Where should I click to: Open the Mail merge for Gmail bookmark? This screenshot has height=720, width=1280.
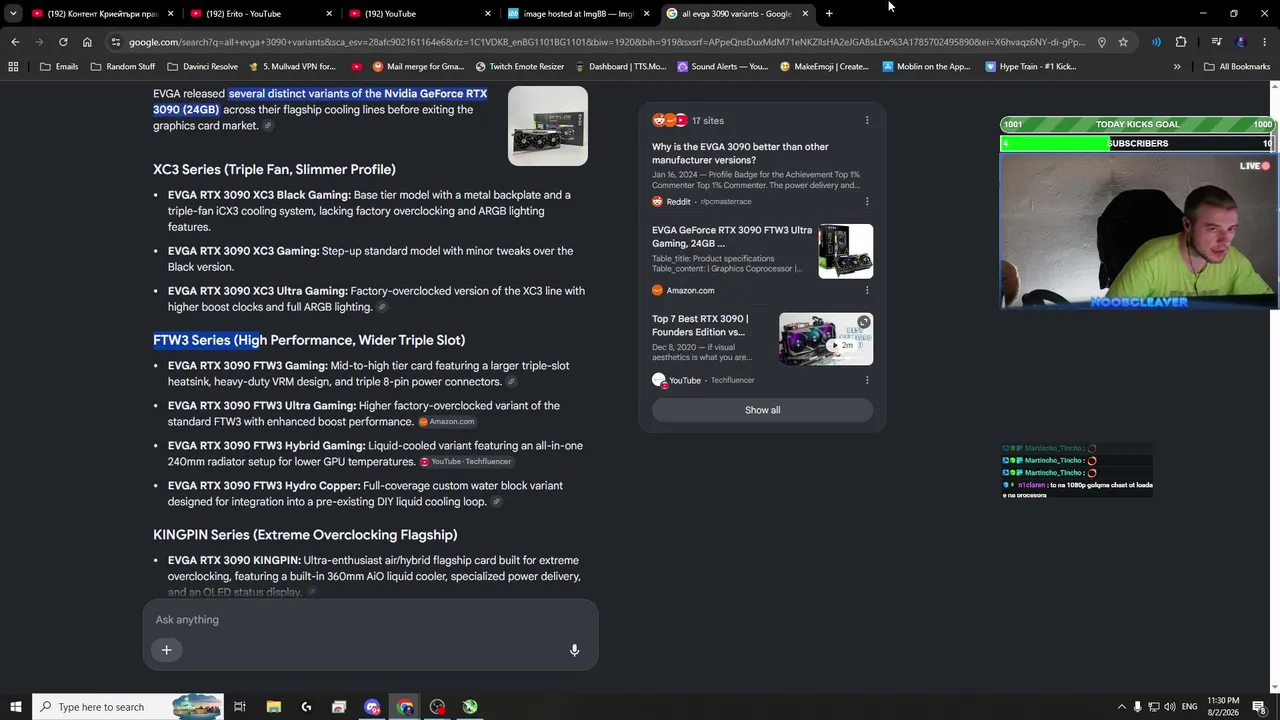tap(418, 67)
